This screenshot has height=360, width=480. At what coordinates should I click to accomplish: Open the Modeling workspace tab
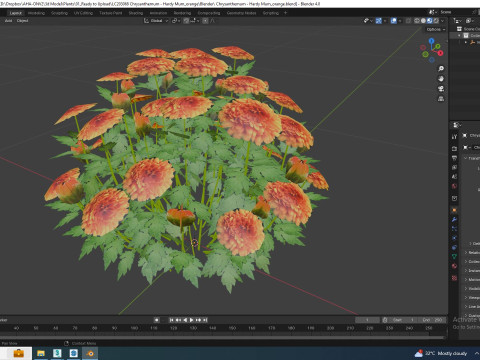click(36, 13)
